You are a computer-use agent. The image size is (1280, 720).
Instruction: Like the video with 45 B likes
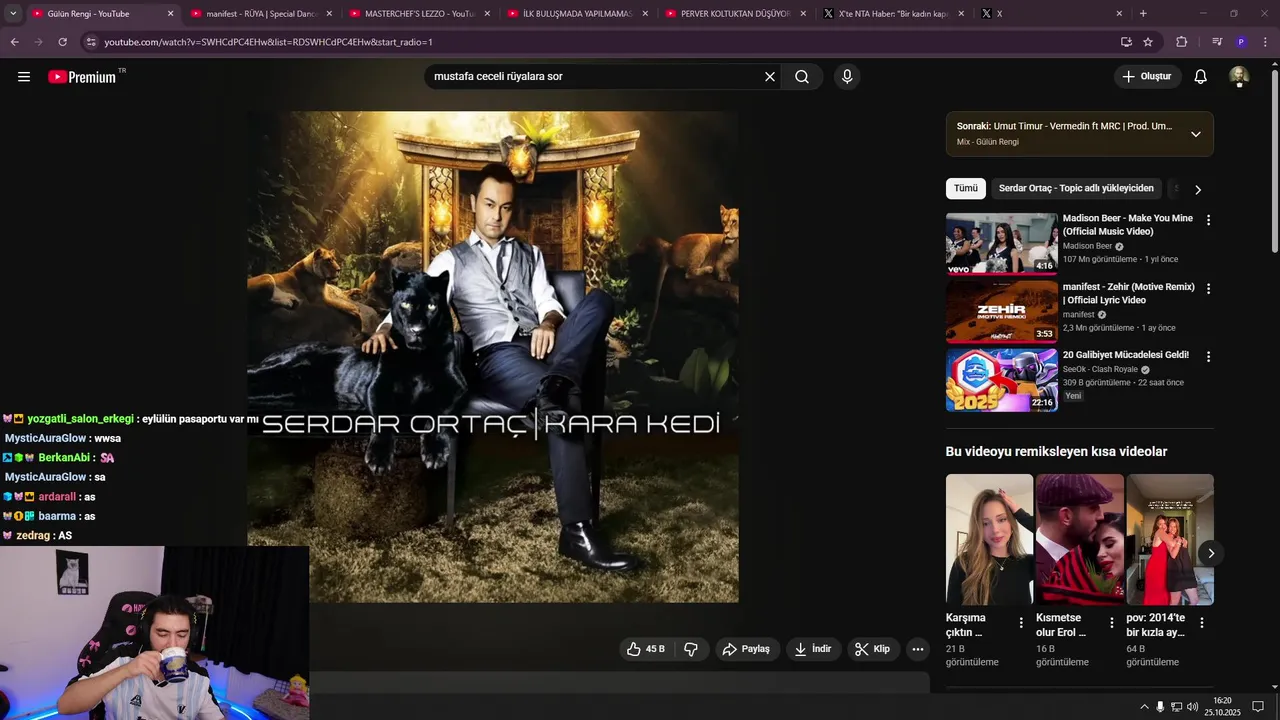646,649
